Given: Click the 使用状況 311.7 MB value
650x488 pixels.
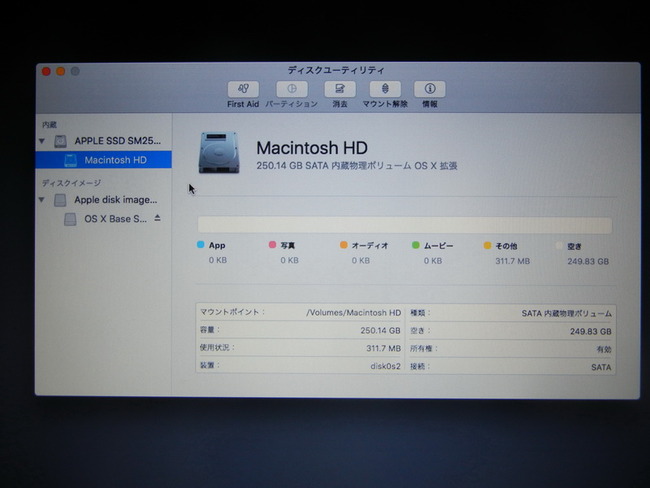Looking at the screenshot, I should click(x=383, y=348).
